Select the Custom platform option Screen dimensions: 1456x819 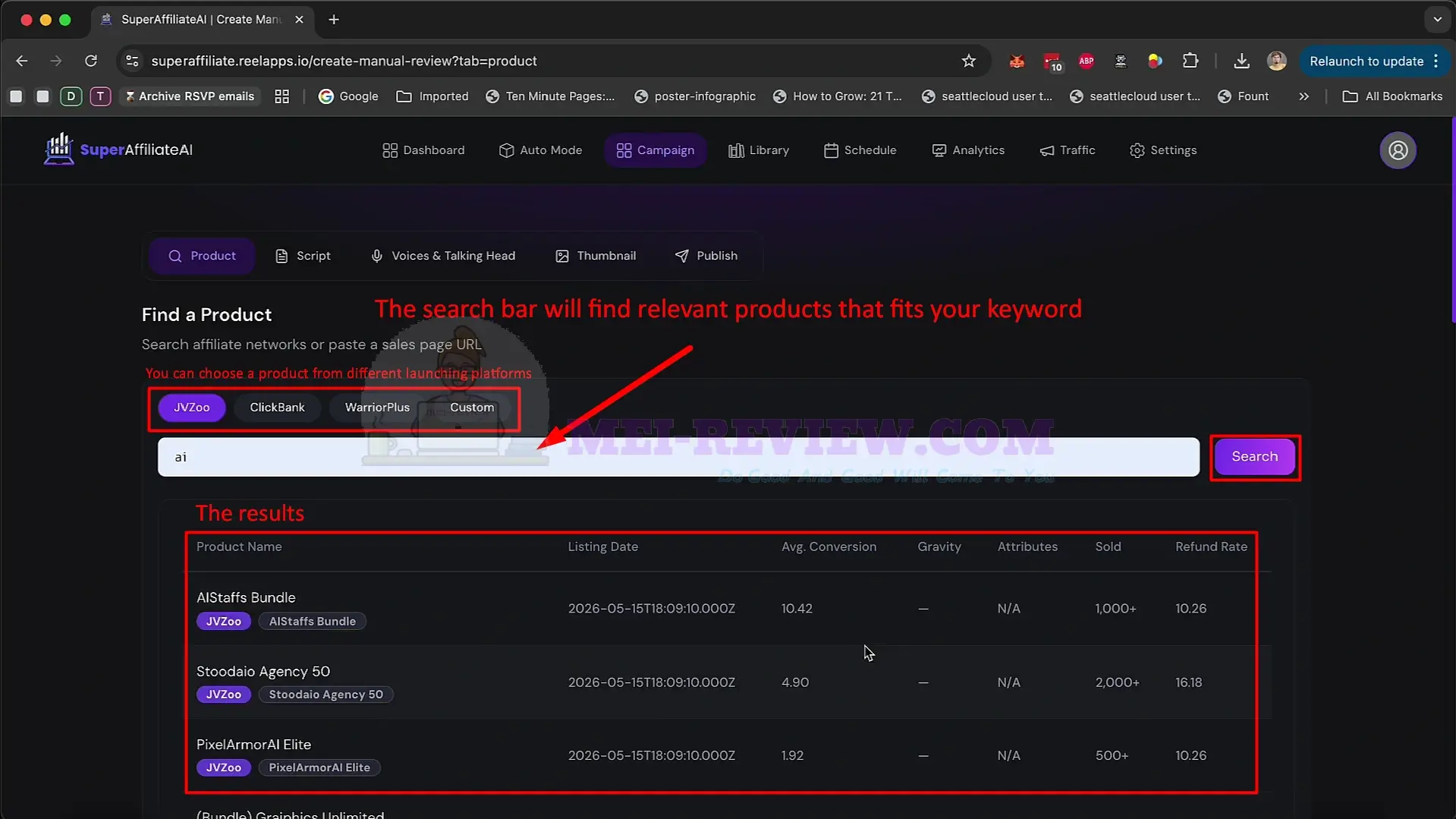pos(472,408)
